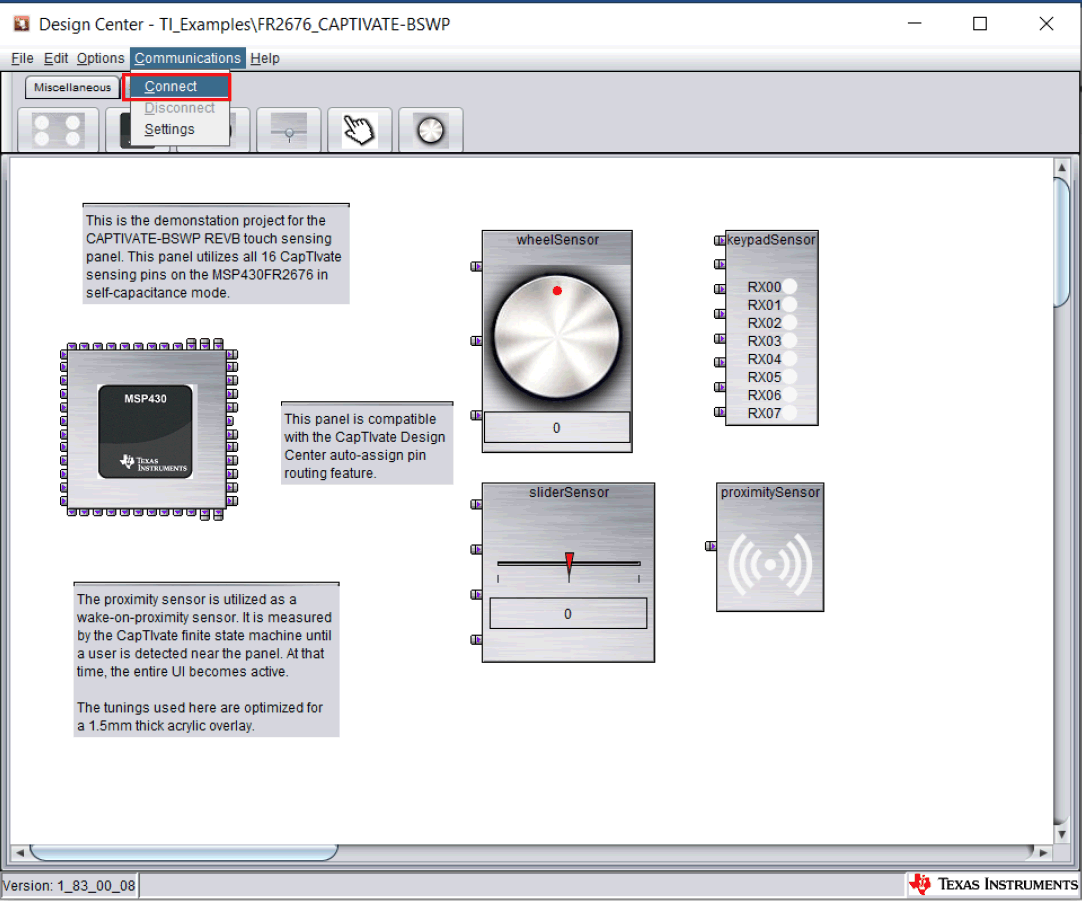
Task: Open the Help menu
Action: [x=265, y=58]
